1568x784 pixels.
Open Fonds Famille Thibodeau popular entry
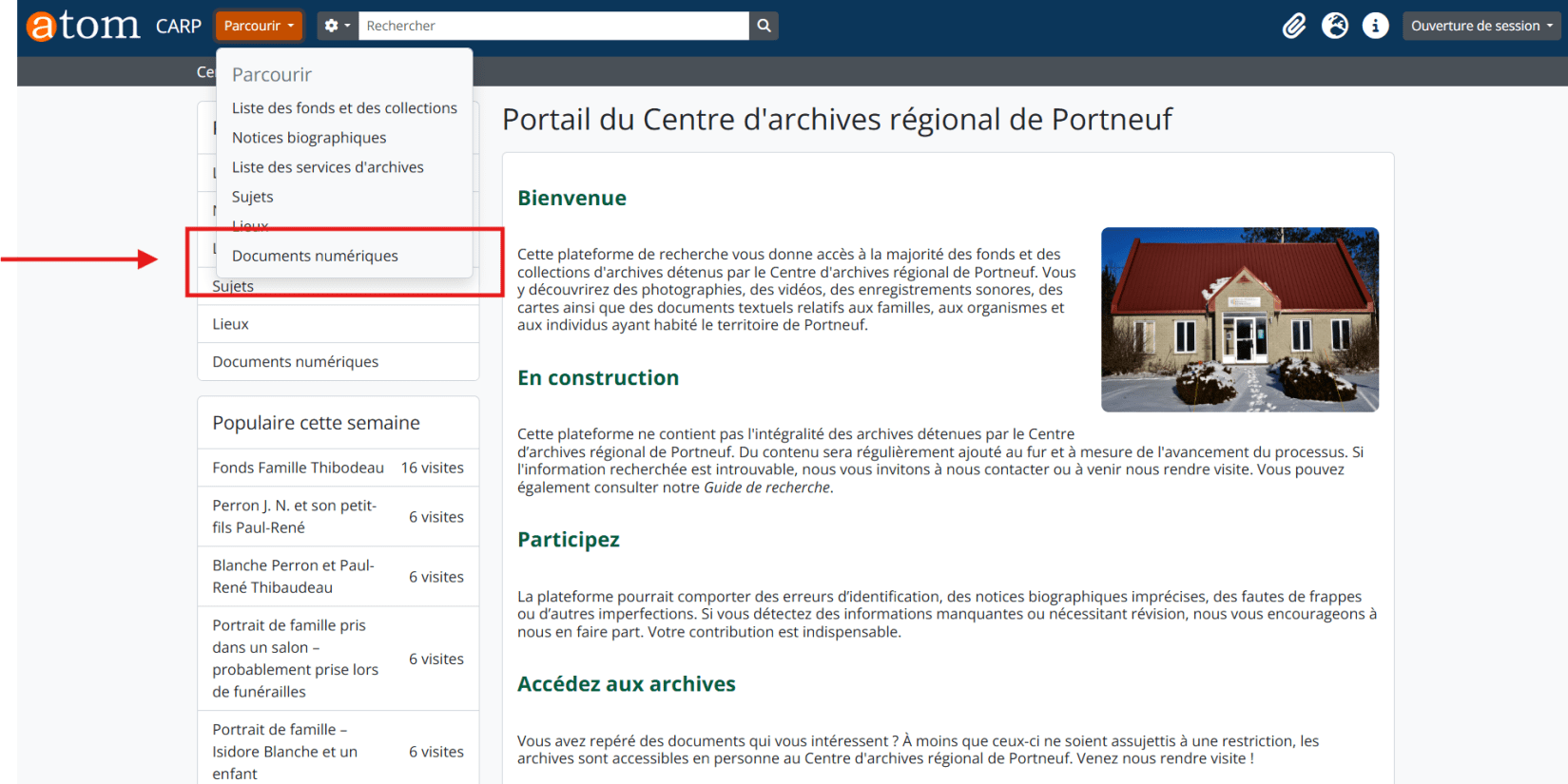pos(298,468)
